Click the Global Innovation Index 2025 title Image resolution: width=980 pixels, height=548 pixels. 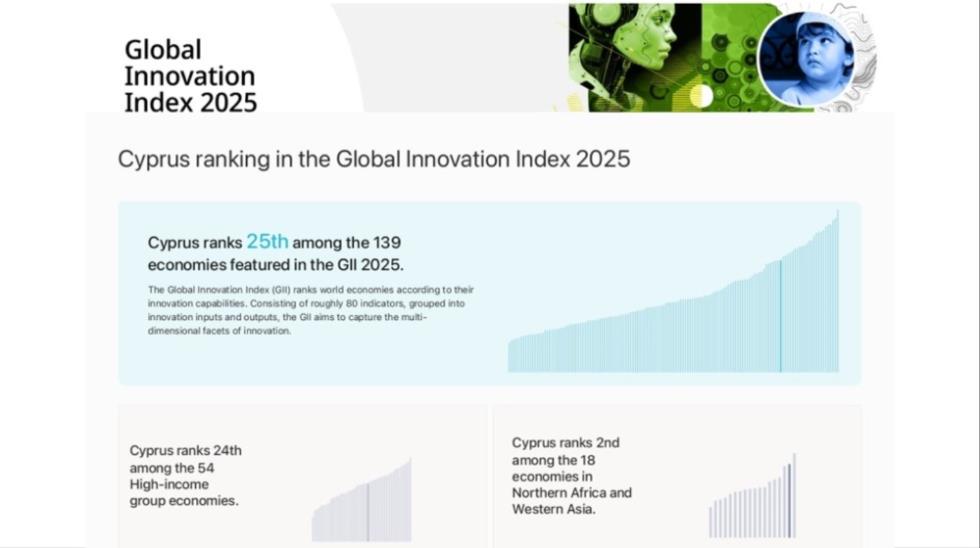(191, 76)
